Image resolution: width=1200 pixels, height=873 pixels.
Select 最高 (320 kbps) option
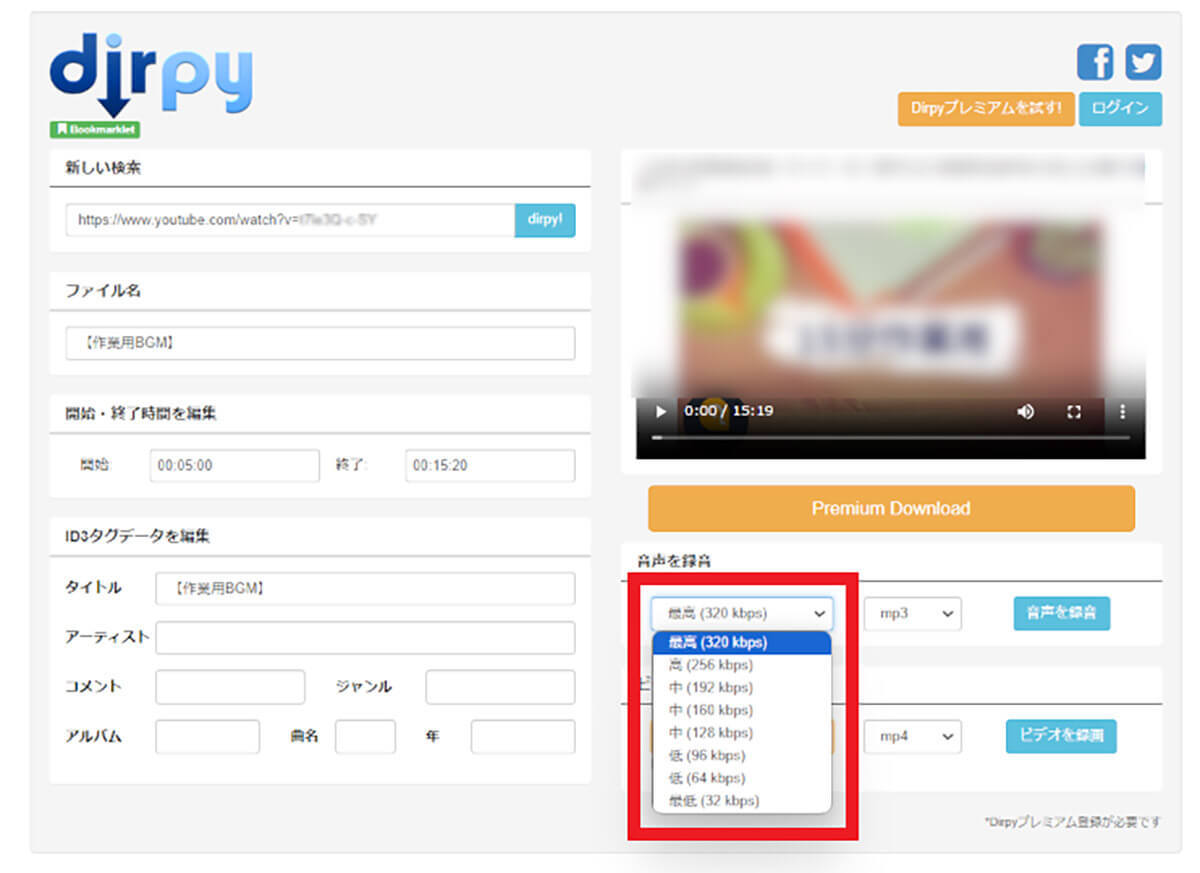coord(742,642)
